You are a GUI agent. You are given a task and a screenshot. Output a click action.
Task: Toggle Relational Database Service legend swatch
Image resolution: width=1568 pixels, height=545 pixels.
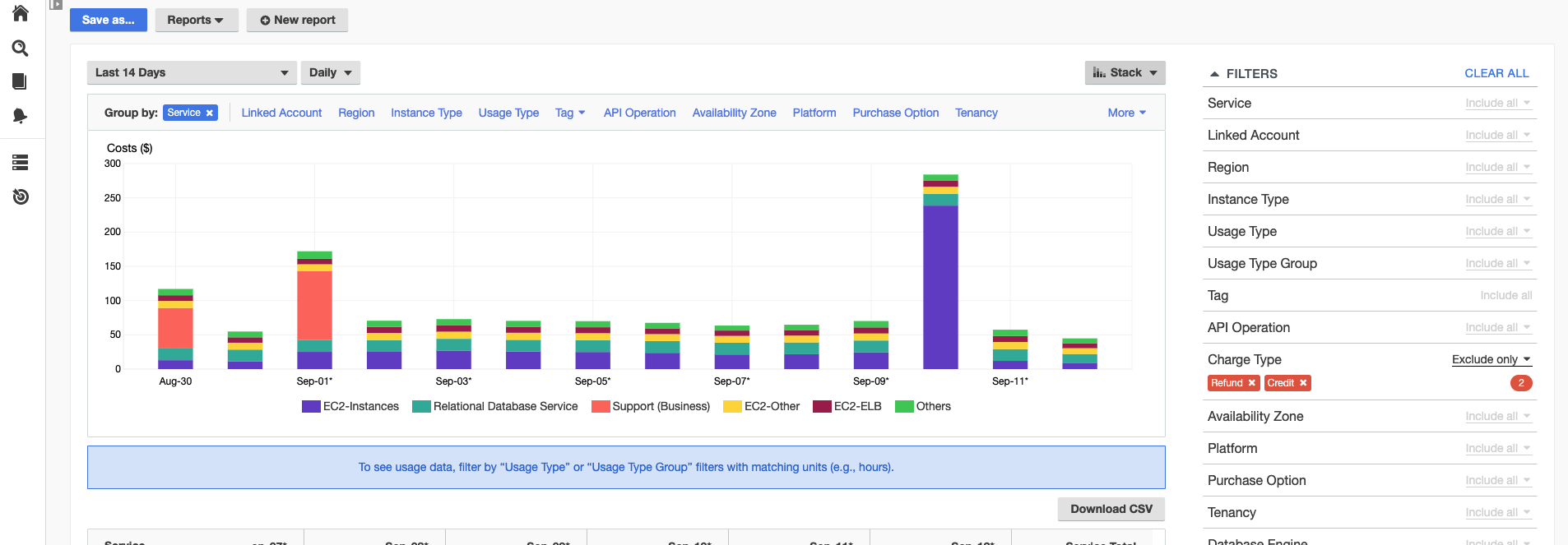point(421,407)
